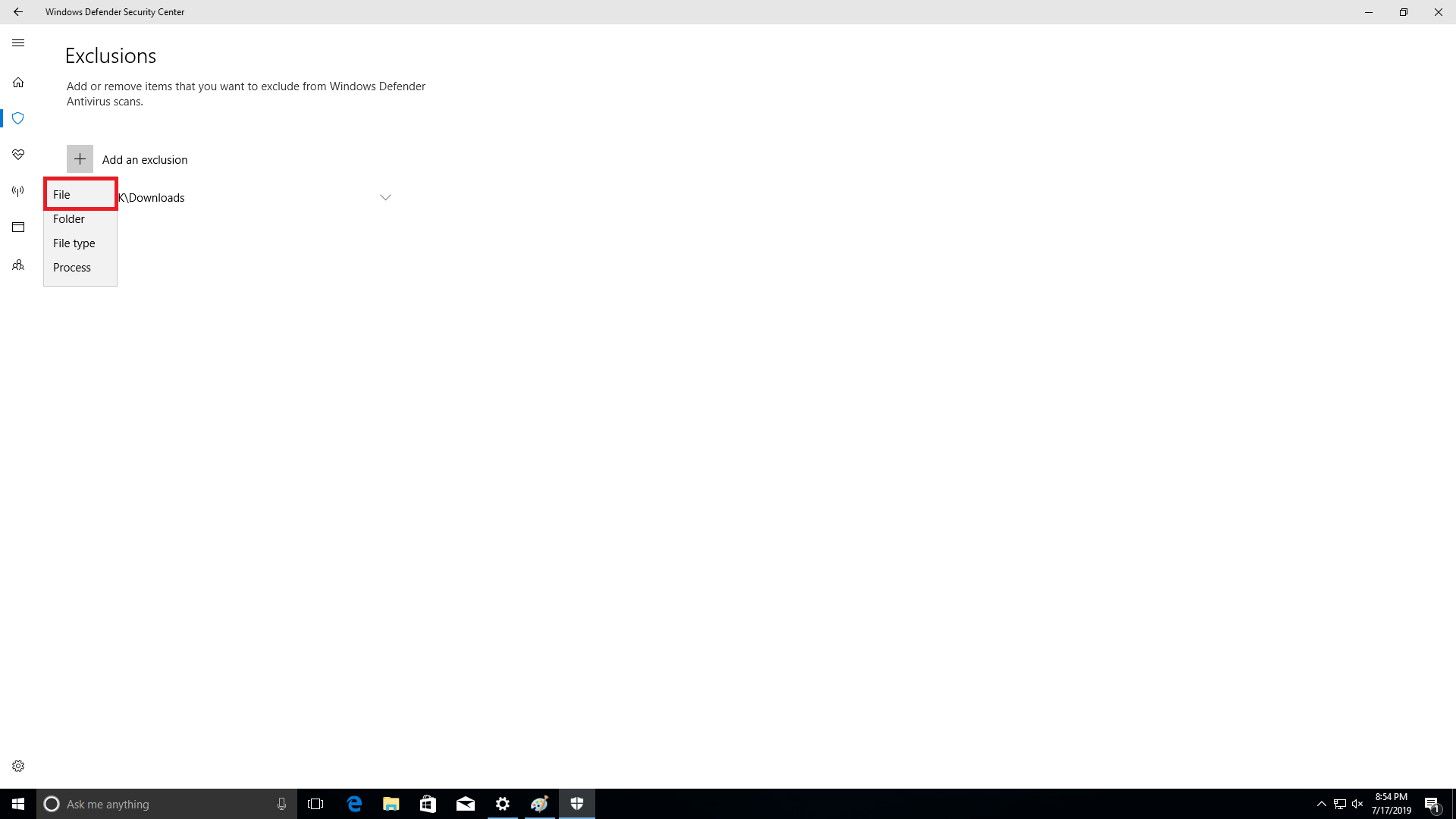Screen dimensions: 1456x819
Task: Click the network tray icon
Action: (x=1340, y=804)
